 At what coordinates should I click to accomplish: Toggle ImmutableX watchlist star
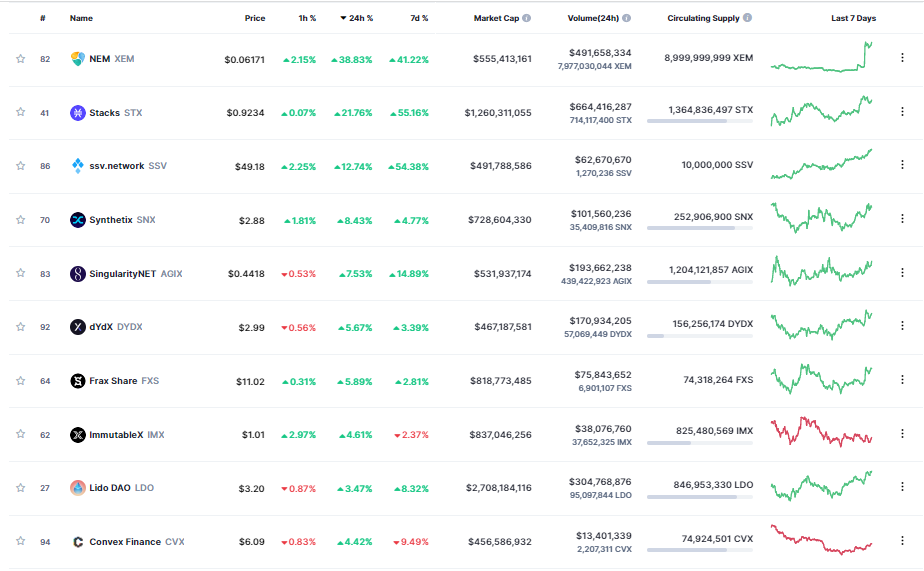click(21, 434)
